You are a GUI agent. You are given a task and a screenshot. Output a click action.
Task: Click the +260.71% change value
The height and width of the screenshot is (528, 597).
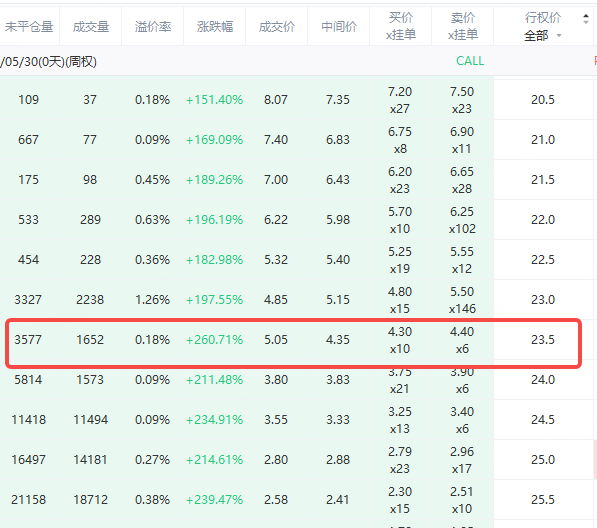[214, 340]
